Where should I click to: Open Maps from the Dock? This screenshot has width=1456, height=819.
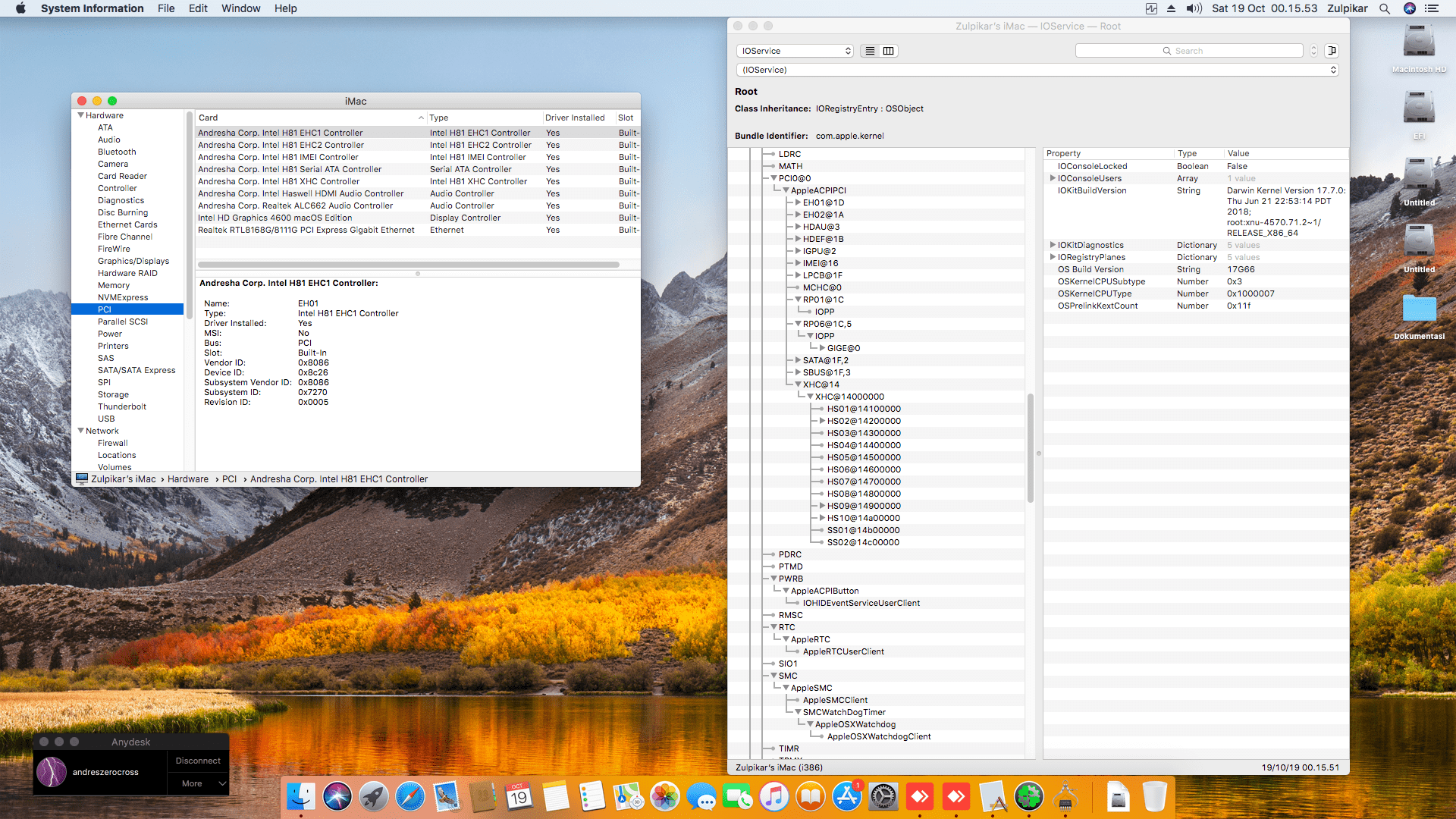pyautogui.click(x=626, y=797)
